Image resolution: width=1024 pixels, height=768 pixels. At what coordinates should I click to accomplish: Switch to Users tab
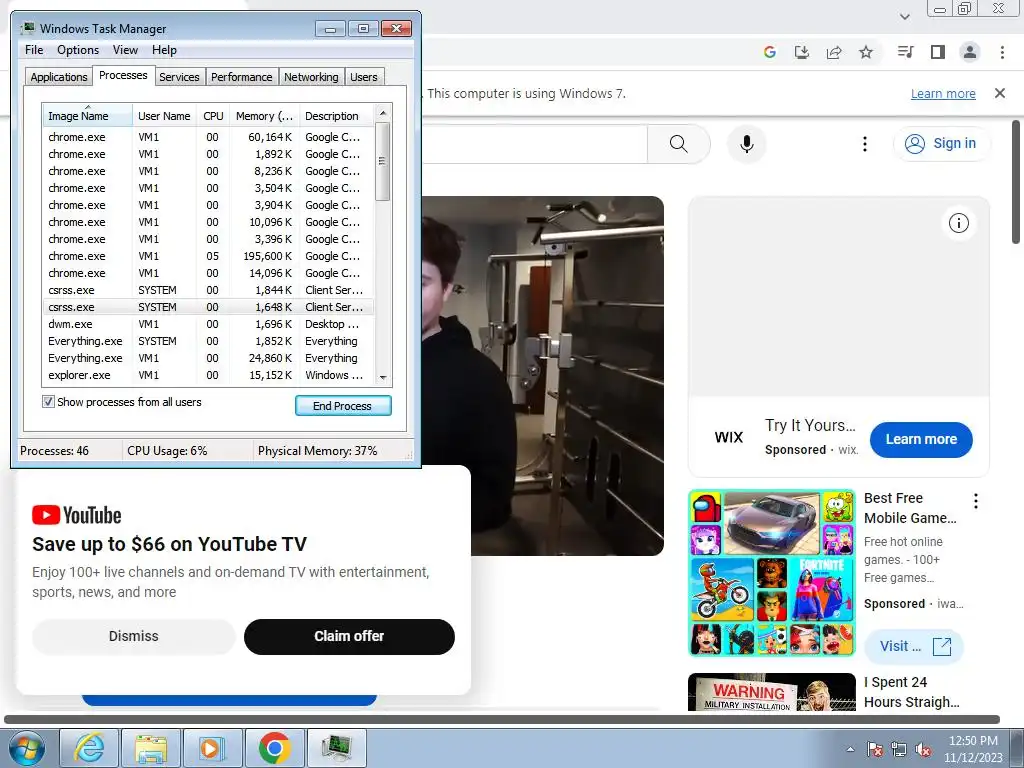(364, 77)
